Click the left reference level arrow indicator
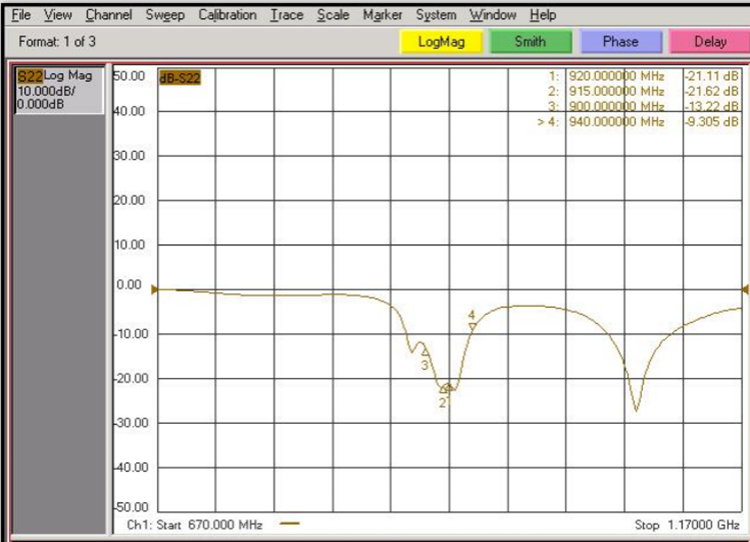Screen dimensions: 750x542 (x=154, y=289)
